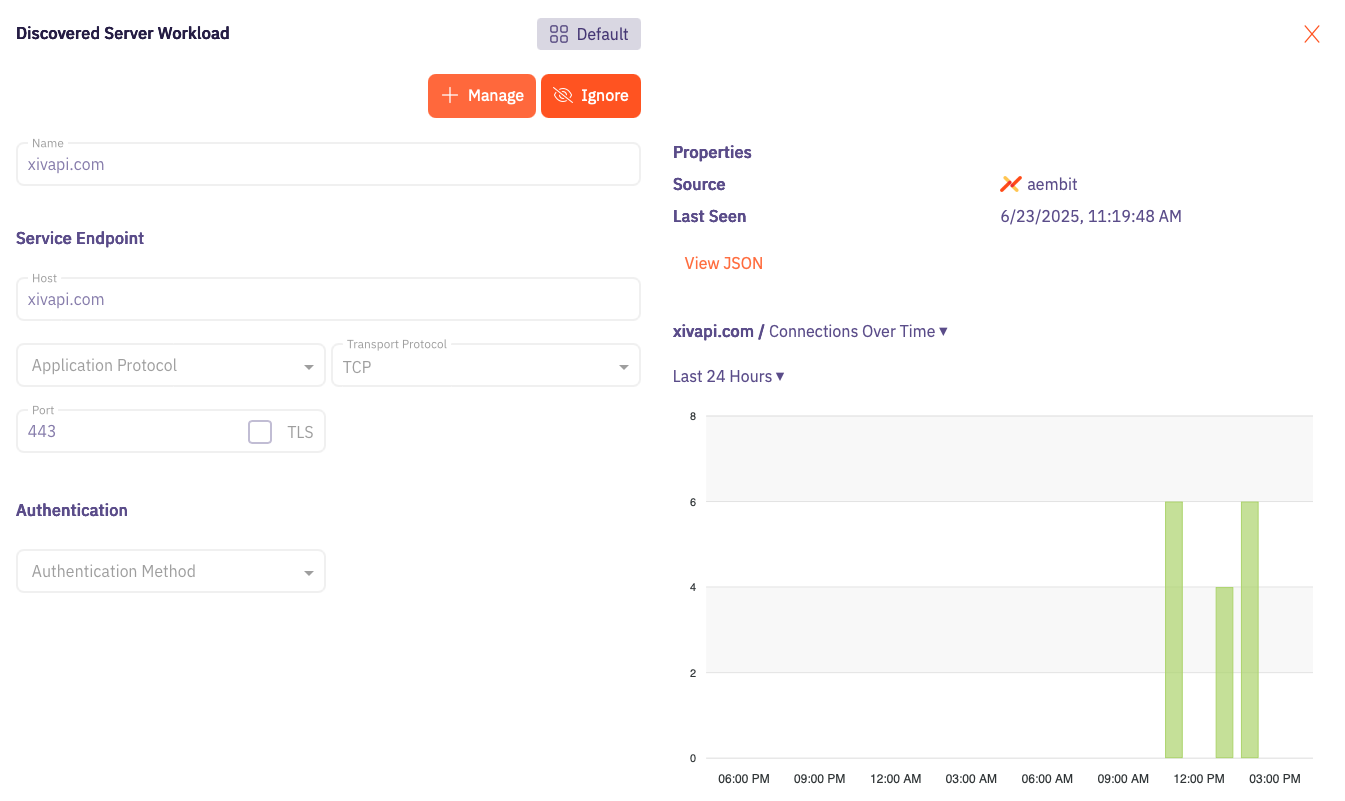Close the panel with the orange X
This screenshot has width=1345, height=801.
[1312, 34]
